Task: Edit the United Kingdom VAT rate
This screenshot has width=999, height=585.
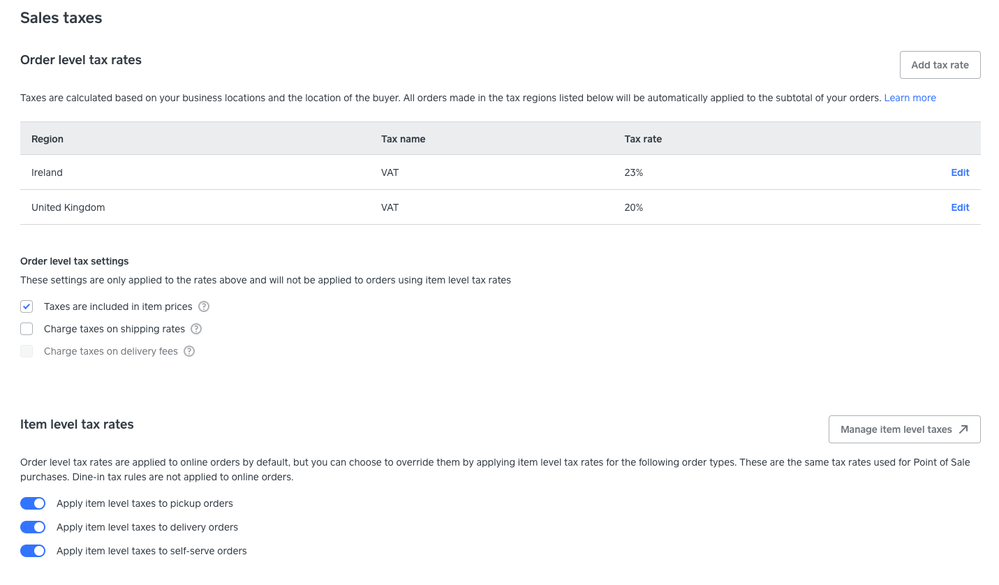Action: pyautogui.click(x=959, y=208)
